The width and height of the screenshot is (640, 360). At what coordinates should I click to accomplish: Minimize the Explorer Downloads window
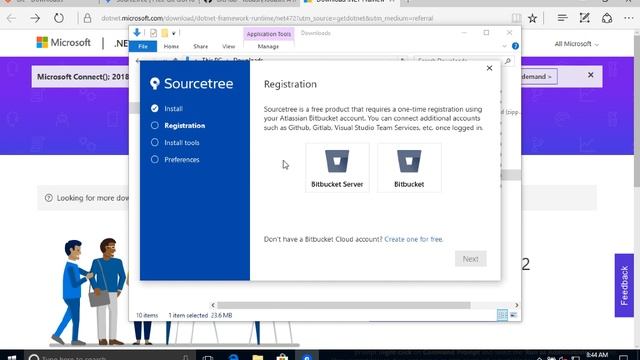coord(464,33)
